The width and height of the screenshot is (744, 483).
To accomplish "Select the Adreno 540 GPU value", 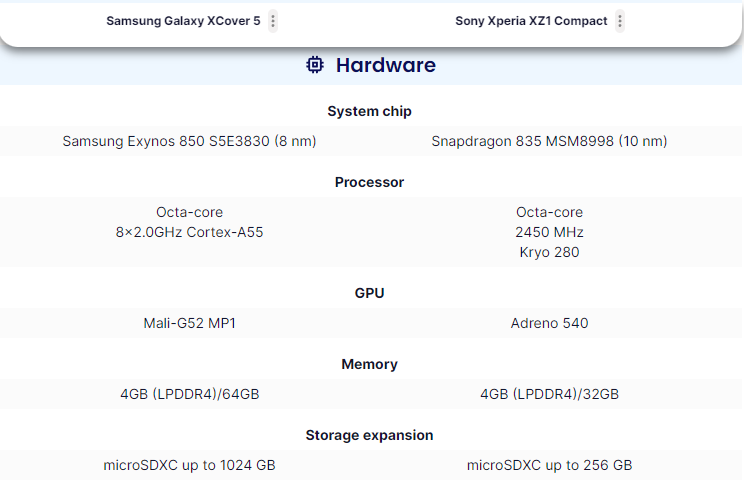I will pyautogui.click(x=549, y=323).
